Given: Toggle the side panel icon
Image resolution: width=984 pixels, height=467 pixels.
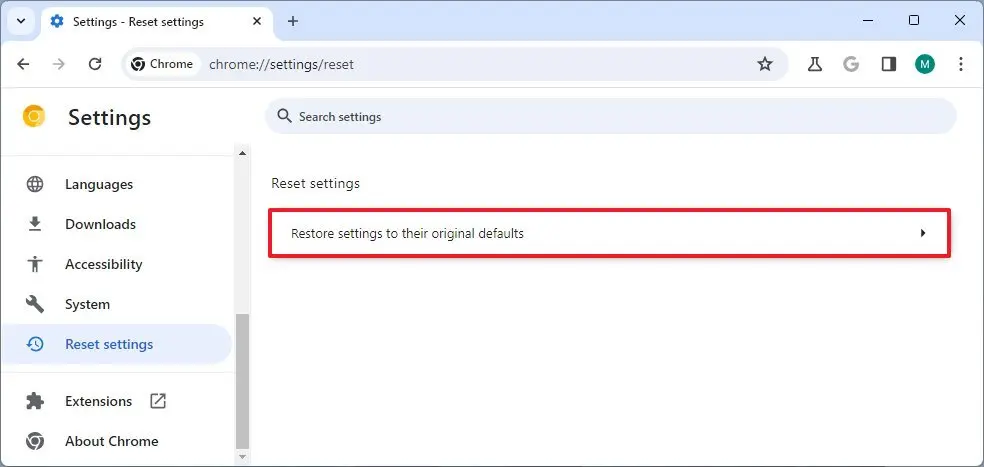Looking at the screenshot, I should 889,64.
